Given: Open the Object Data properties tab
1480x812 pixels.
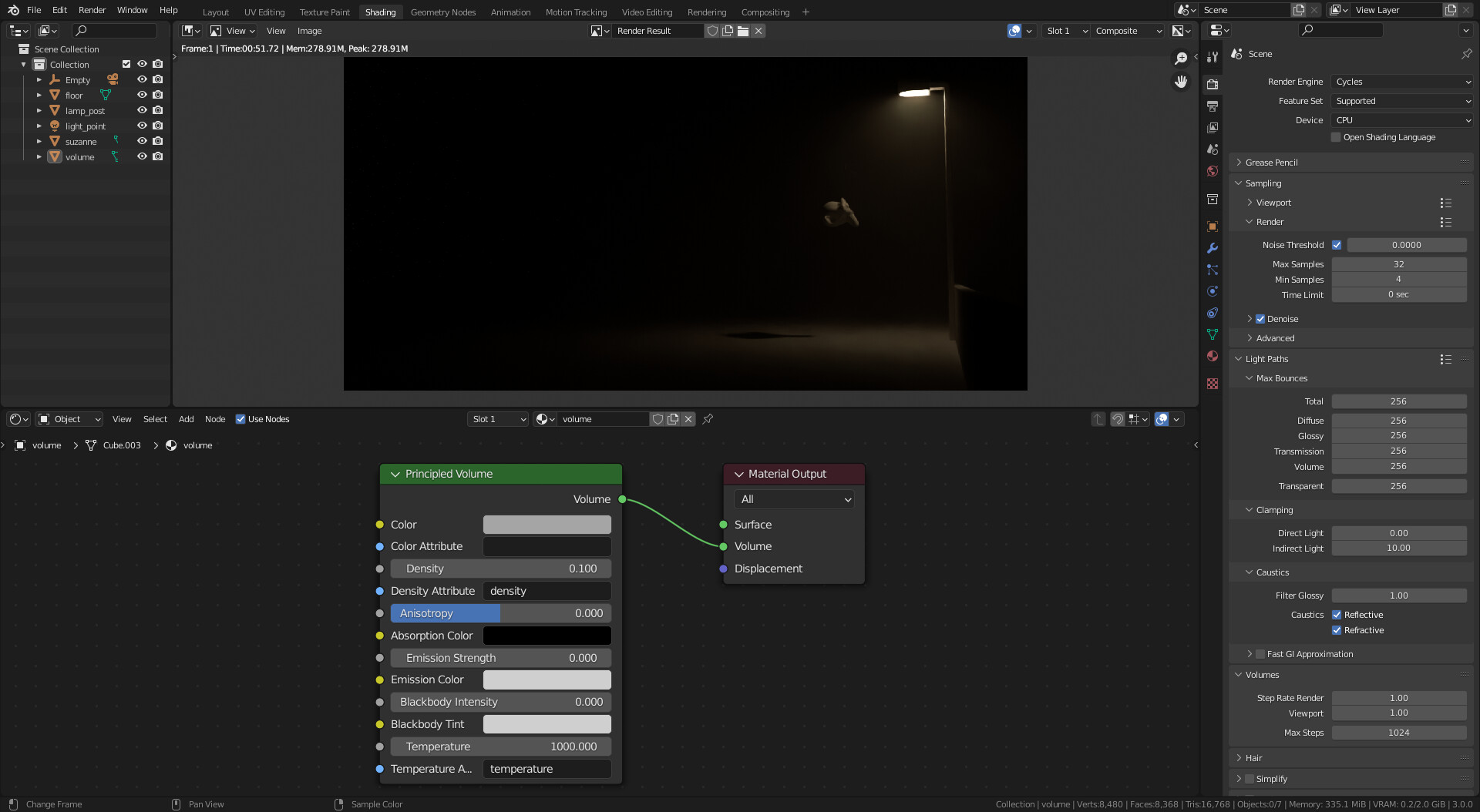Looking at the screenshot, I should [x=1213, y=334].
